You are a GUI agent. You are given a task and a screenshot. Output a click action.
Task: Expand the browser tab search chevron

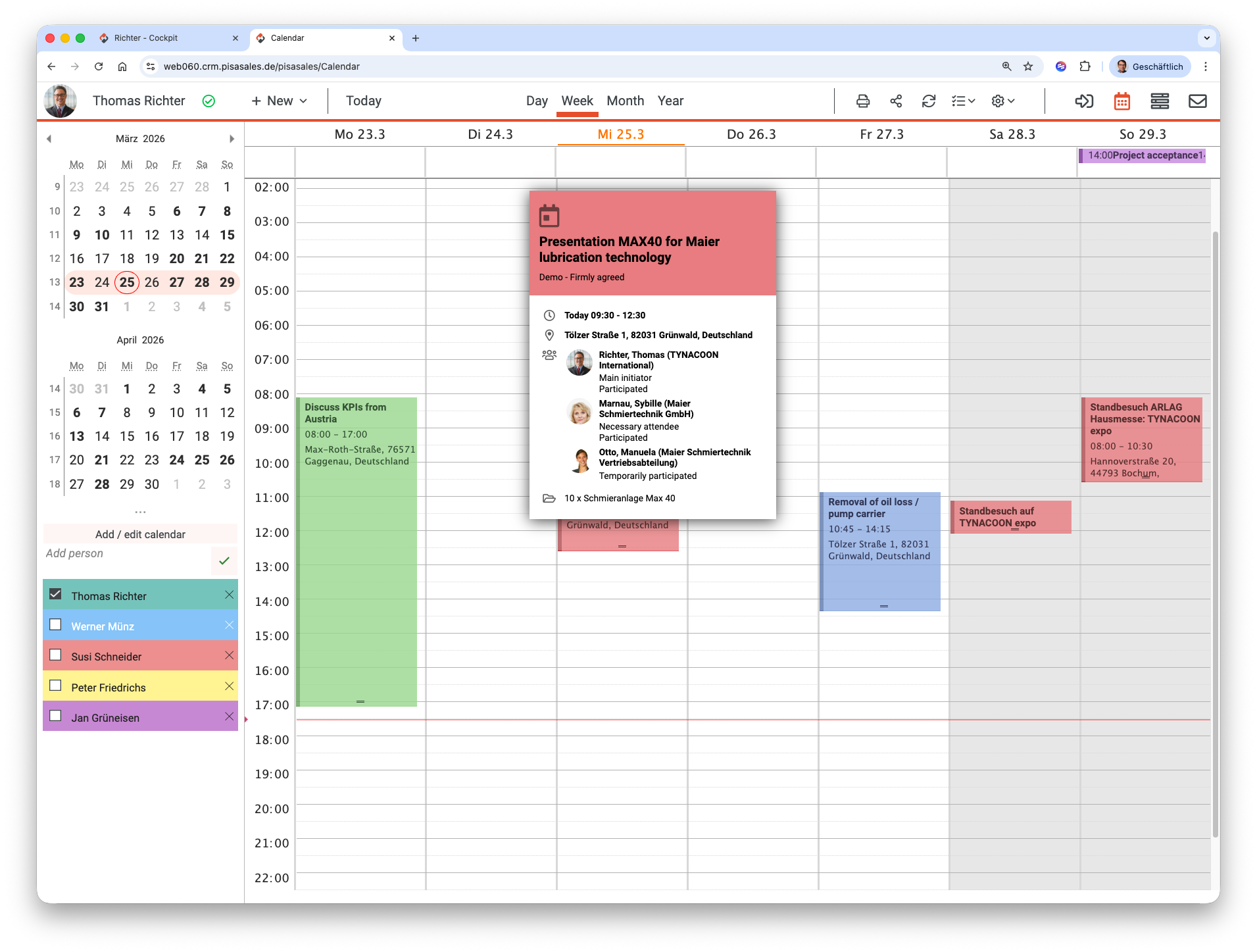coord(1206,38)
